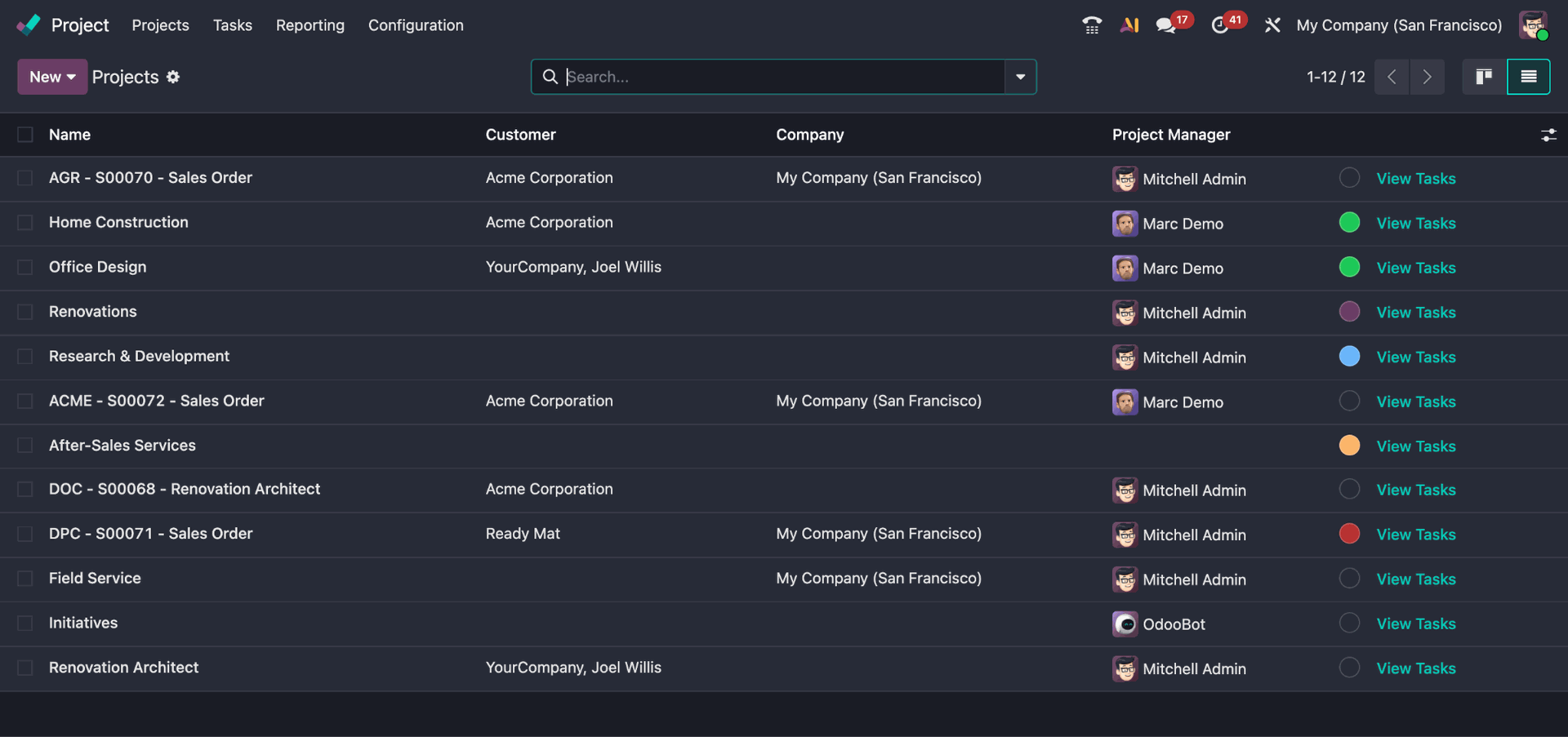
Task: Open the DOC - S00068 - Renovation Architect project
Action: pyautogui.click(x=185, y=489)
